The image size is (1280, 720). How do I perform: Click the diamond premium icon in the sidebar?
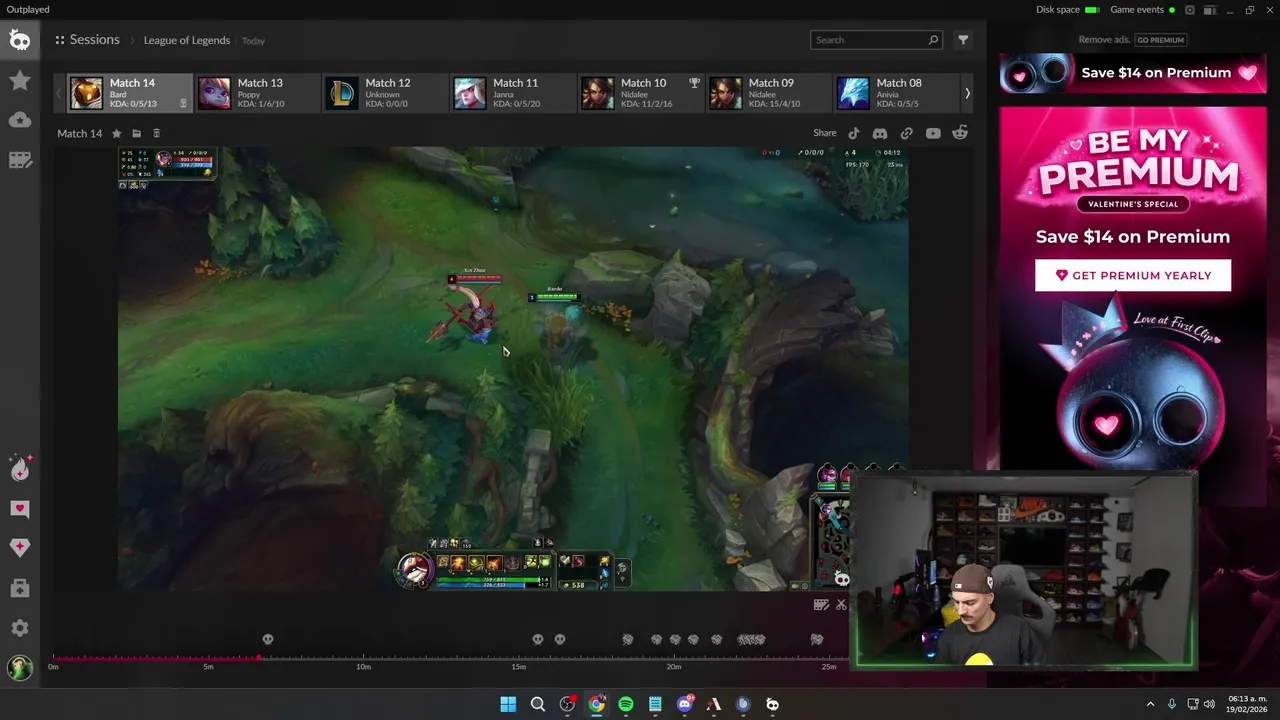point(20,547)
